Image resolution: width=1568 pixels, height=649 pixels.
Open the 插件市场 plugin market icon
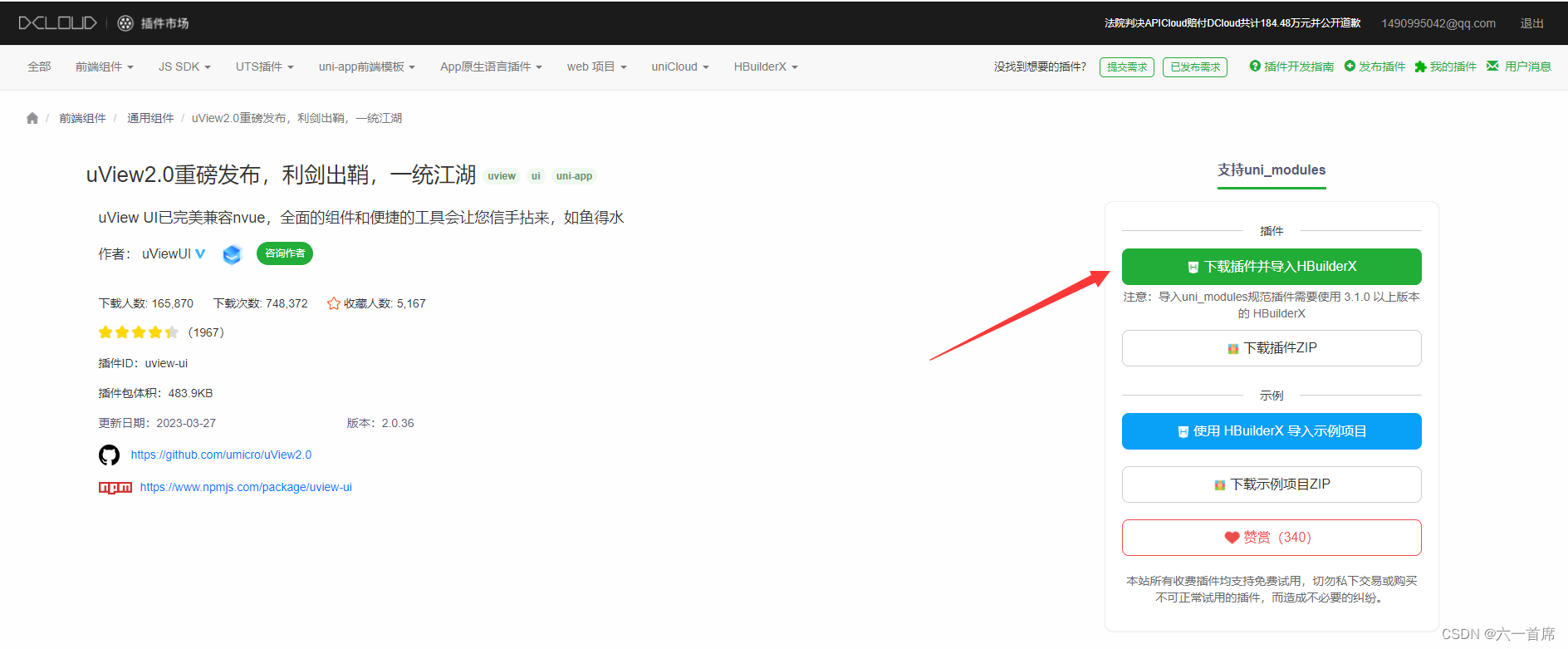pyautogui.click(x=125, y=23)
